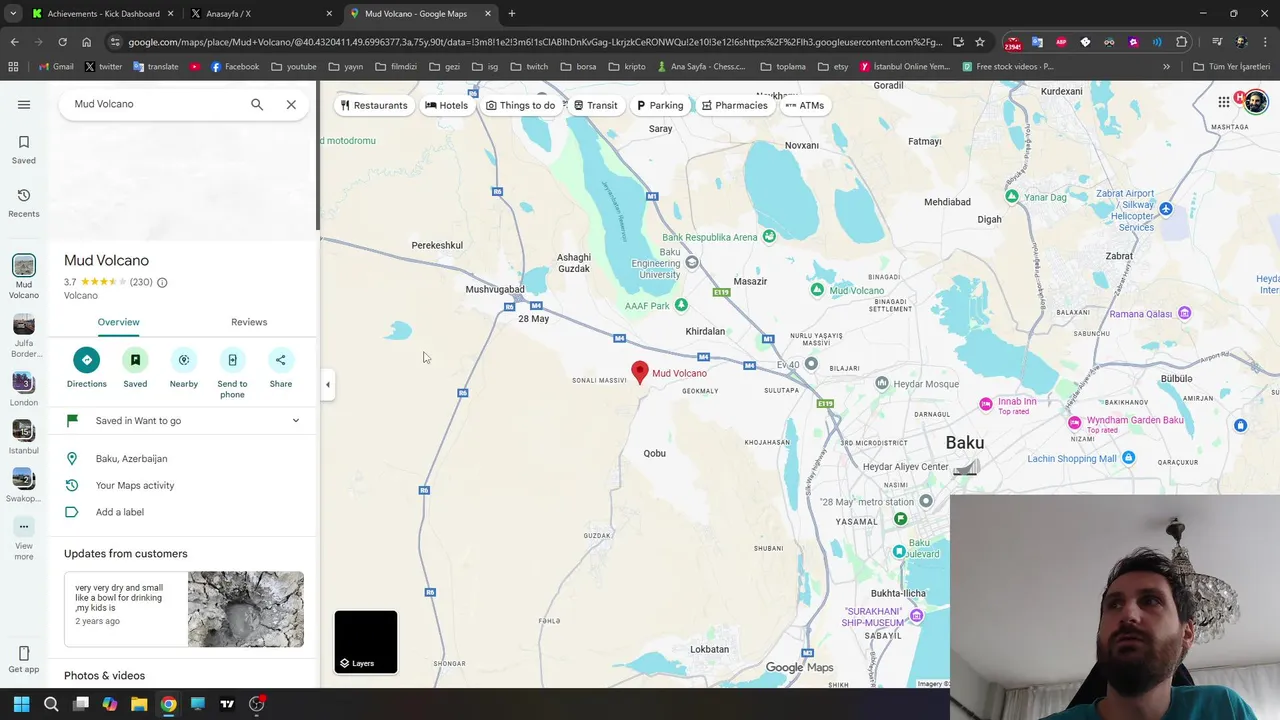Click Lachin Shopping Mall marker
This screenshot has width=1280, height=720.
[1128, 458]
